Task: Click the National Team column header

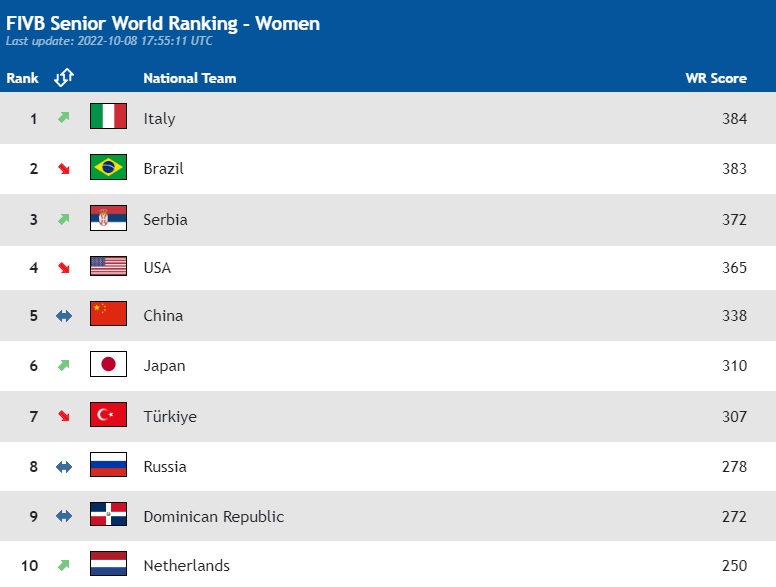Action: (x=189, y=78)
